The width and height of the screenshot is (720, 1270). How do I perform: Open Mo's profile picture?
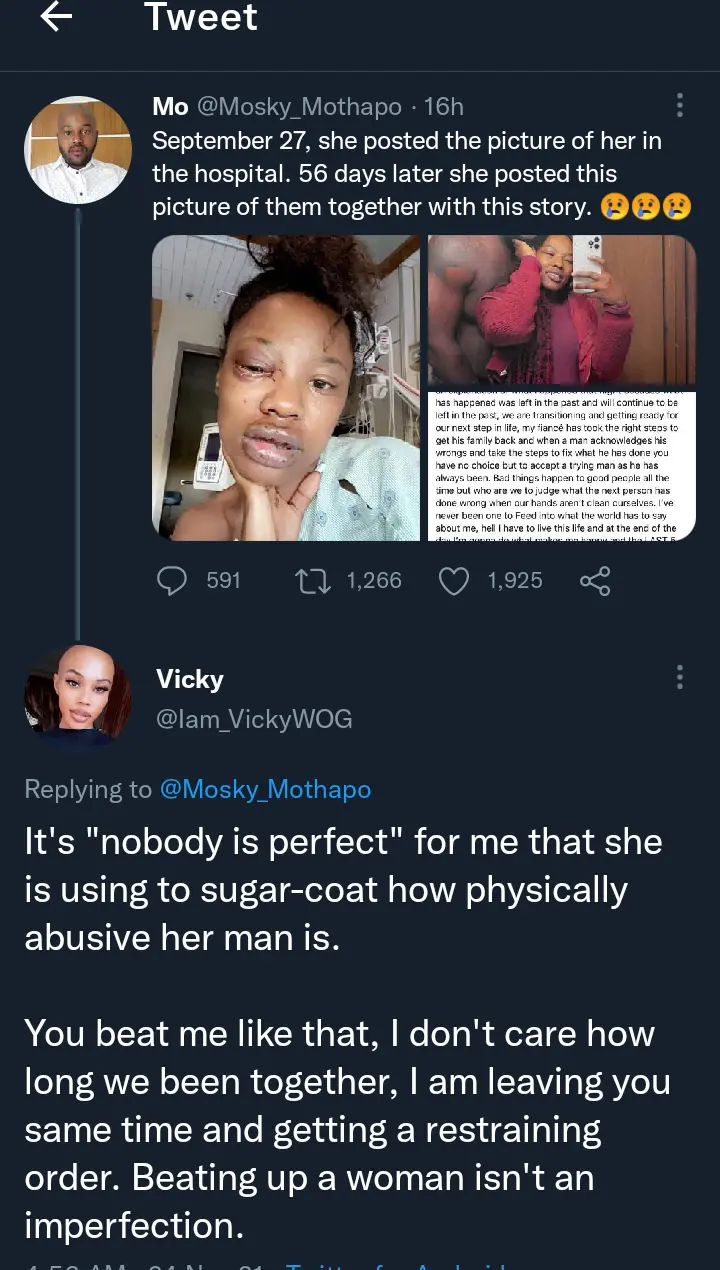[78, 150]
